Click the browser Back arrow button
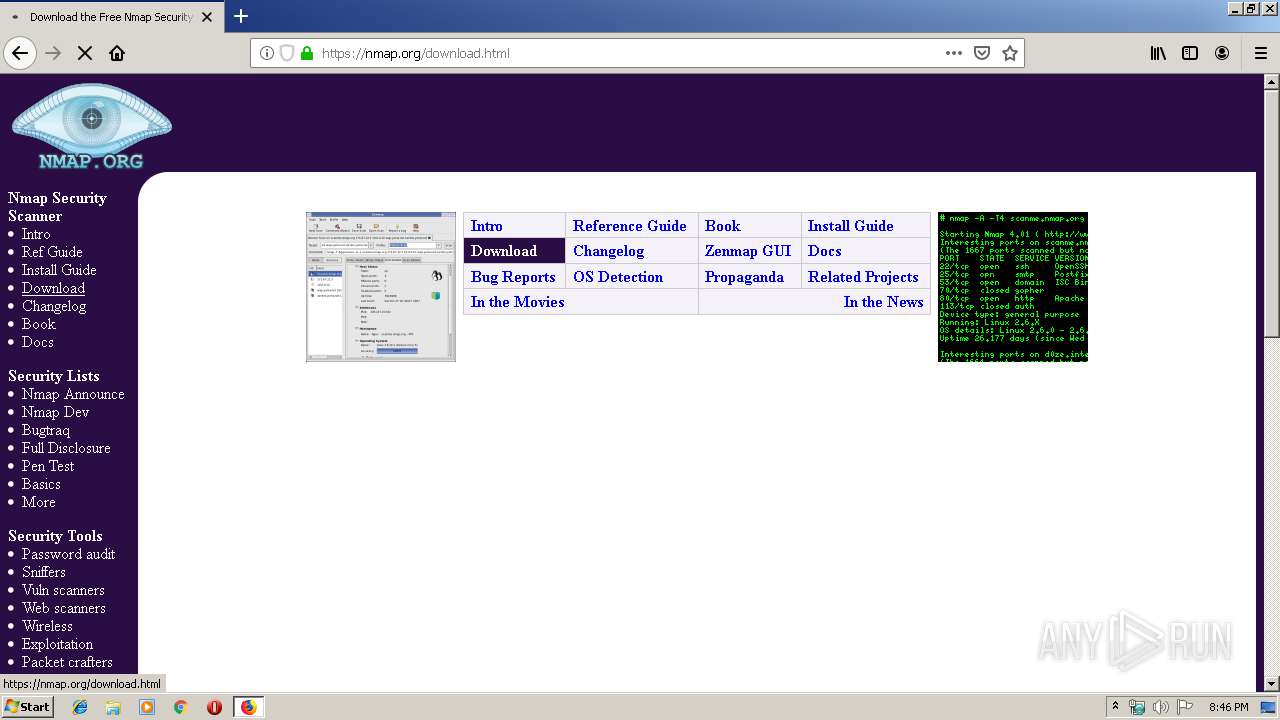Screen dimensions: 1280x720 pyautogui.click(x=20, y=53)
